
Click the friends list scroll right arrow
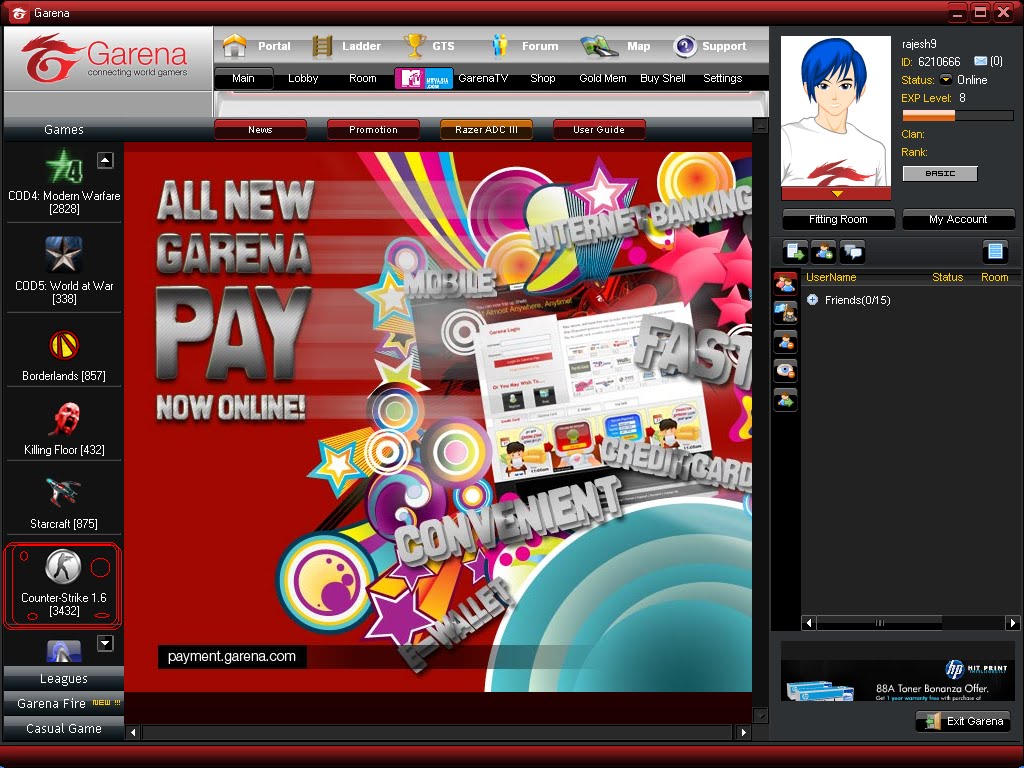click(1012, 623)
